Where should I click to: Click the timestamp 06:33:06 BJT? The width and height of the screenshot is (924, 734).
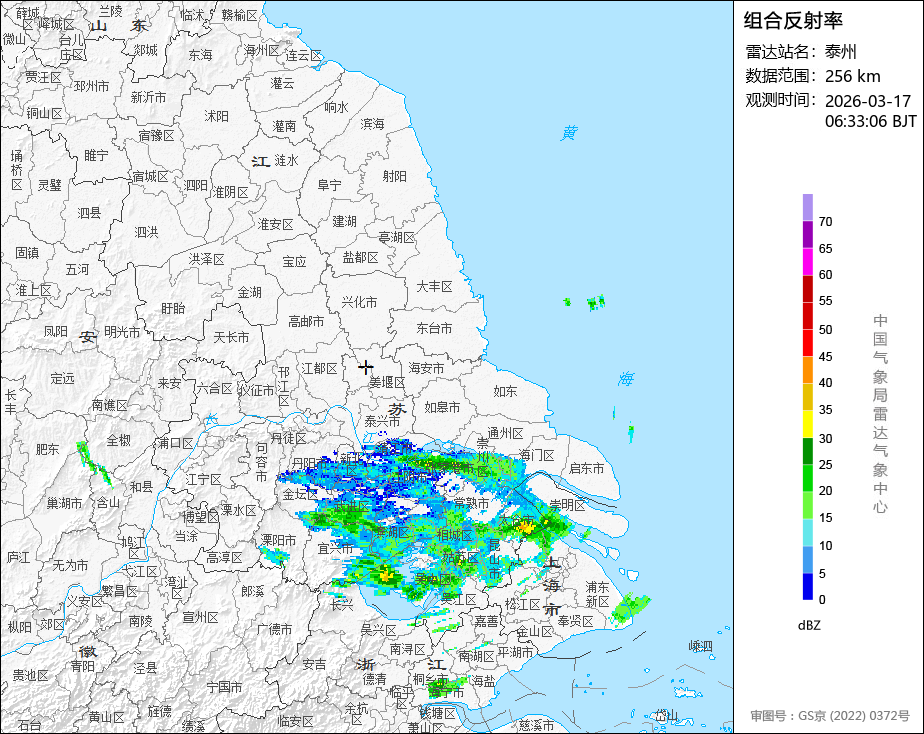870,121
